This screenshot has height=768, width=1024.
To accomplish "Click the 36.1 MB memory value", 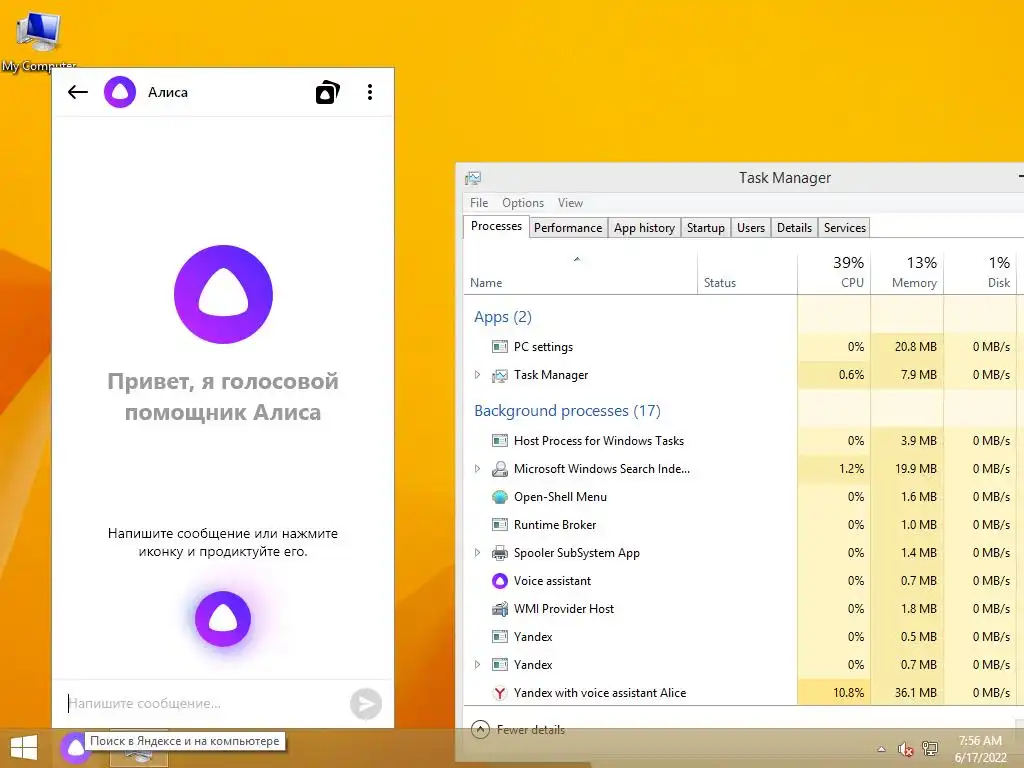I will (915, 693).
